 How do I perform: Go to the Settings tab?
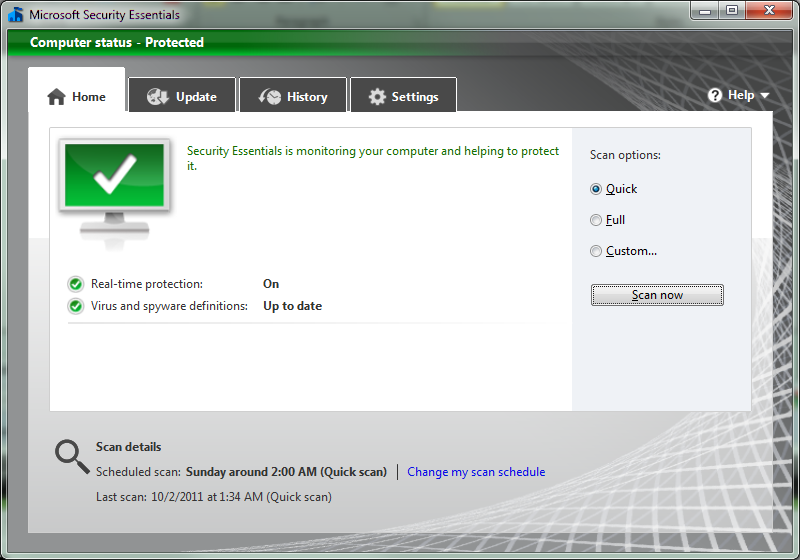(404, 95)
